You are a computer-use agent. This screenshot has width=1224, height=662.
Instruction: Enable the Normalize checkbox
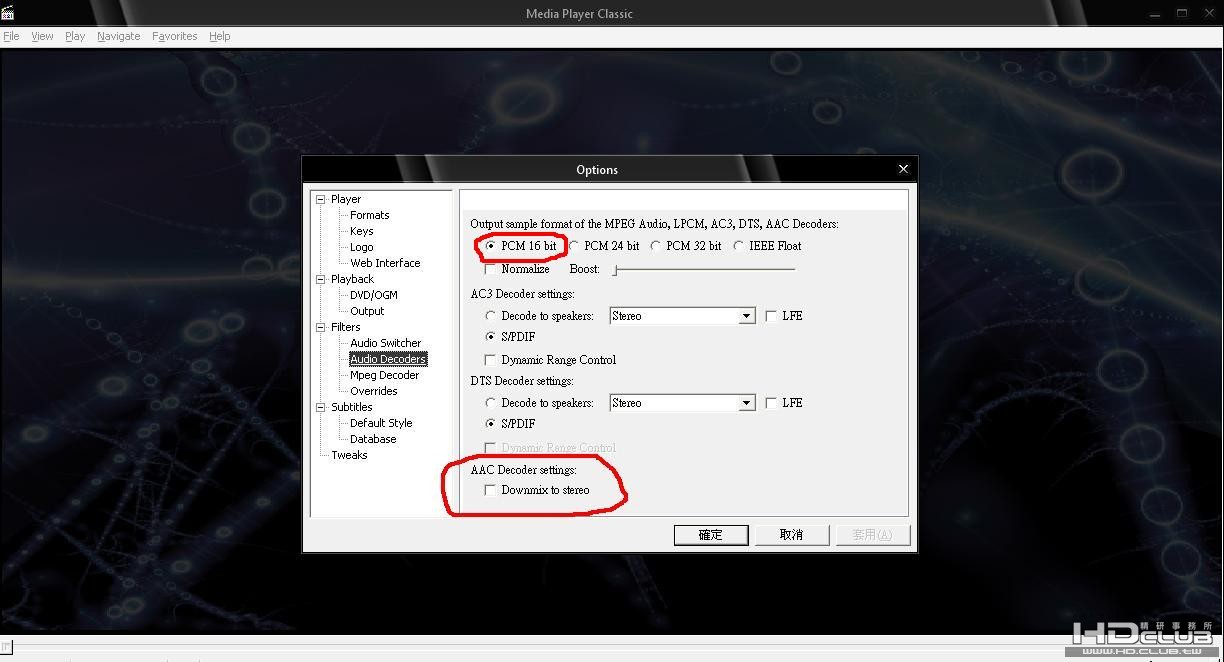(x=490, y=269)
